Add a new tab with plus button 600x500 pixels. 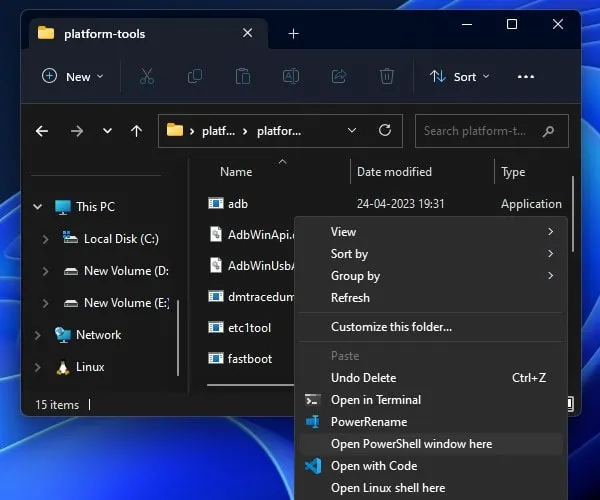[293, 34]
